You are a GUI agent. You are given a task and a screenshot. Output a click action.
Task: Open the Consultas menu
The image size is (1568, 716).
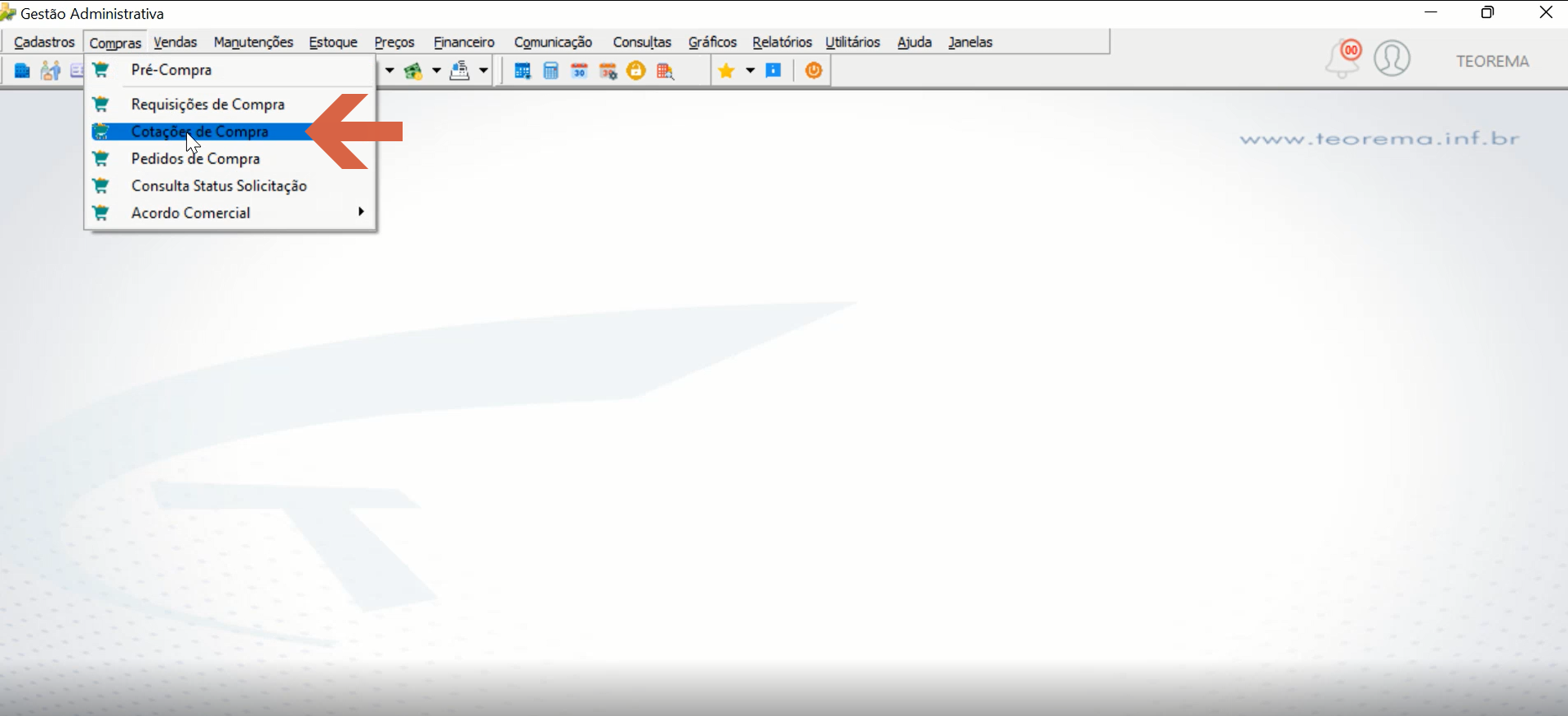coord(642,42)
